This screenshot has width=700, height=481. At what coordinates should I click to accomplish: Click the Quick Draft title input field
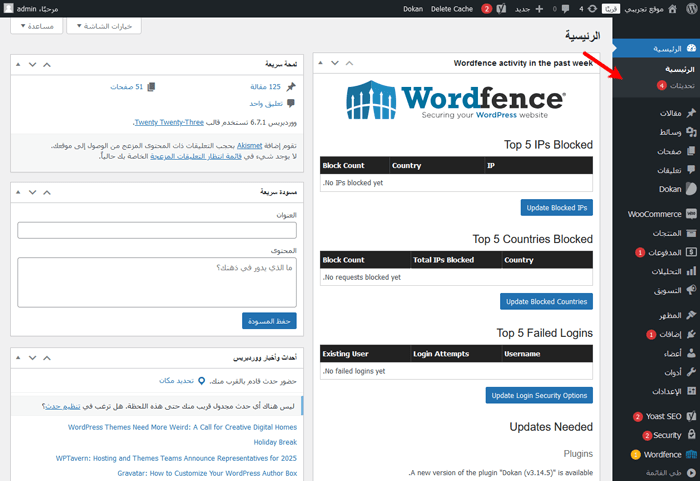pyautogui.click(x=157, y=231)
